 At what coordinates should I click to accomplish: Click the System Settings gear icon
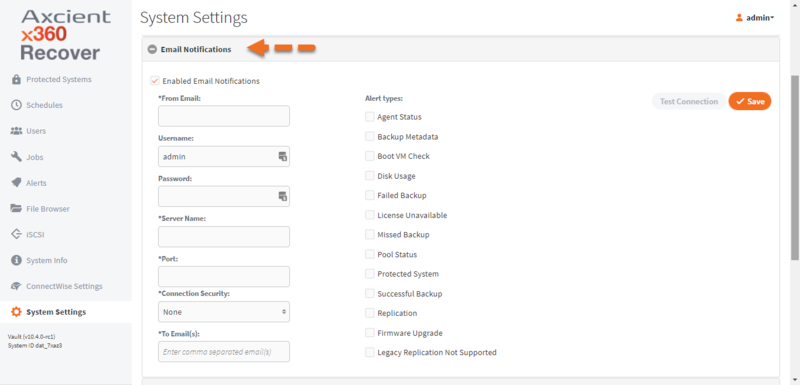click(x=16, y=312)
